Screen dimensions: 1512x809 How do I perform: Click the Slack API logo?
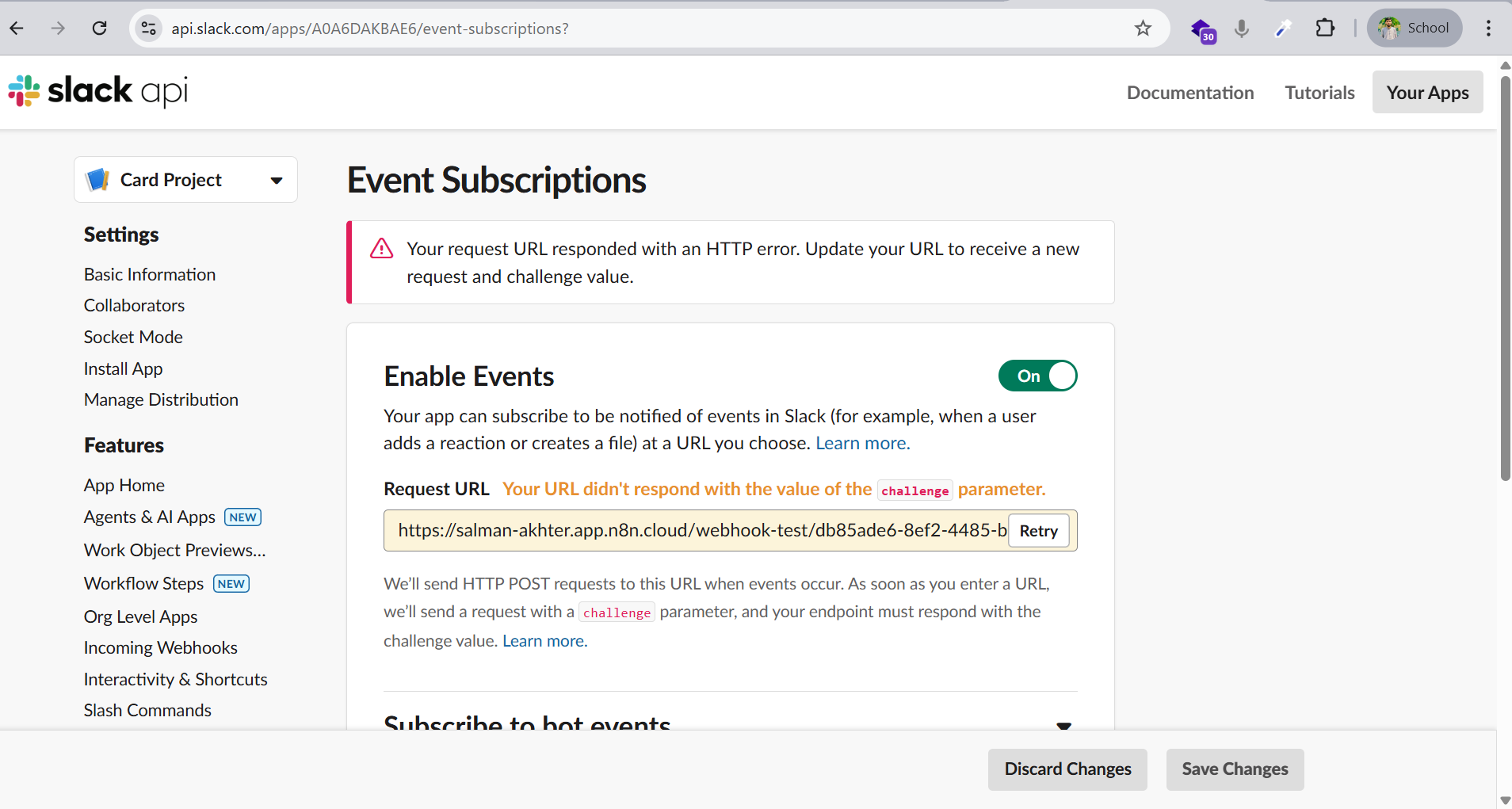pyautogui.click(x=98, y=92)
